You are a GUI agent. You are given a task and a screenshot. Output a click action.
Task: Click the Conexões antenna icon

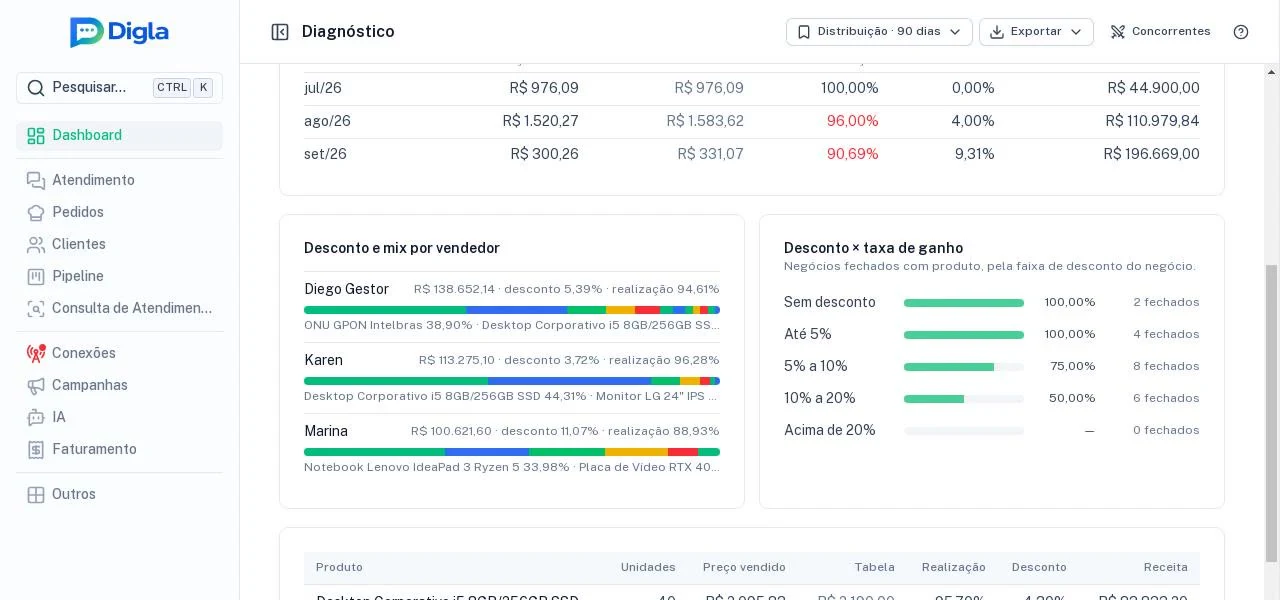click(36, 354)
